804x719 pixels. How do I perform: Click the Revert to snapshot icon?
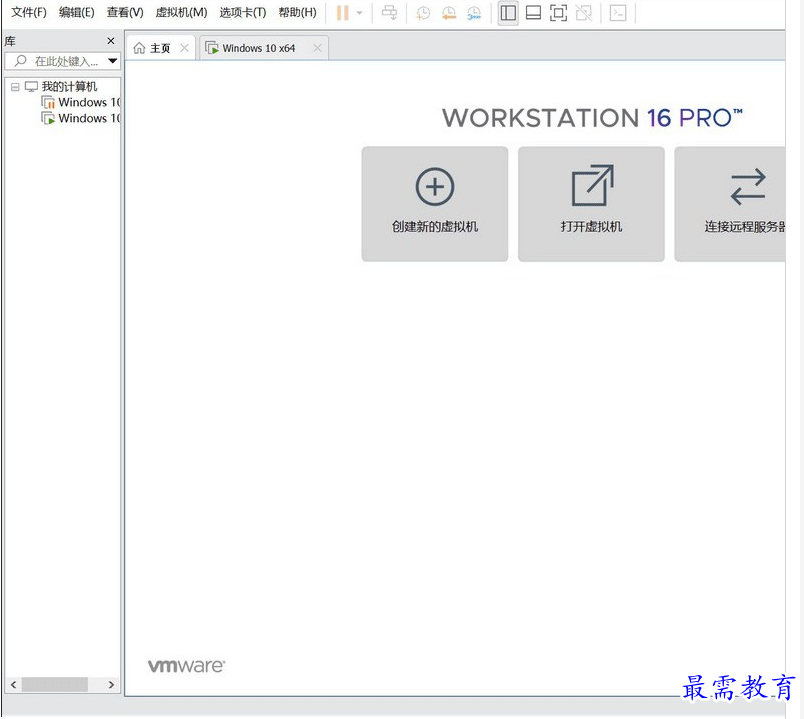click(x=449, y=13)
